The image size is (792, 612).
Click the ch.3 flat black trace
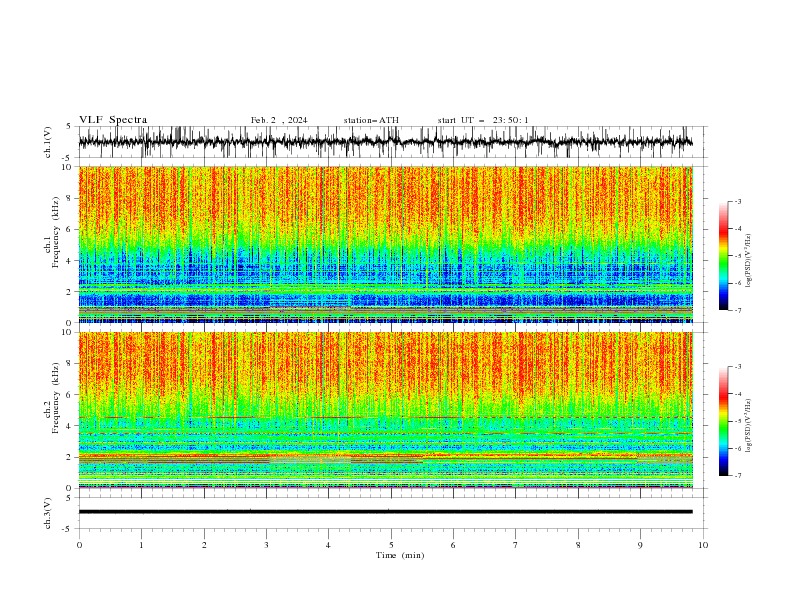point(386,512)
